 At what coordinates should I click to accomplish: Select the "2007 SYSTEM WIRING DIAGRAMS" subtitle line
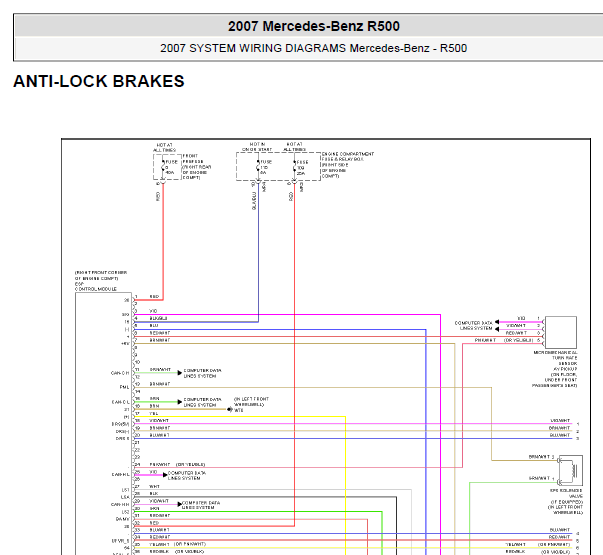[x=313, y=48]
